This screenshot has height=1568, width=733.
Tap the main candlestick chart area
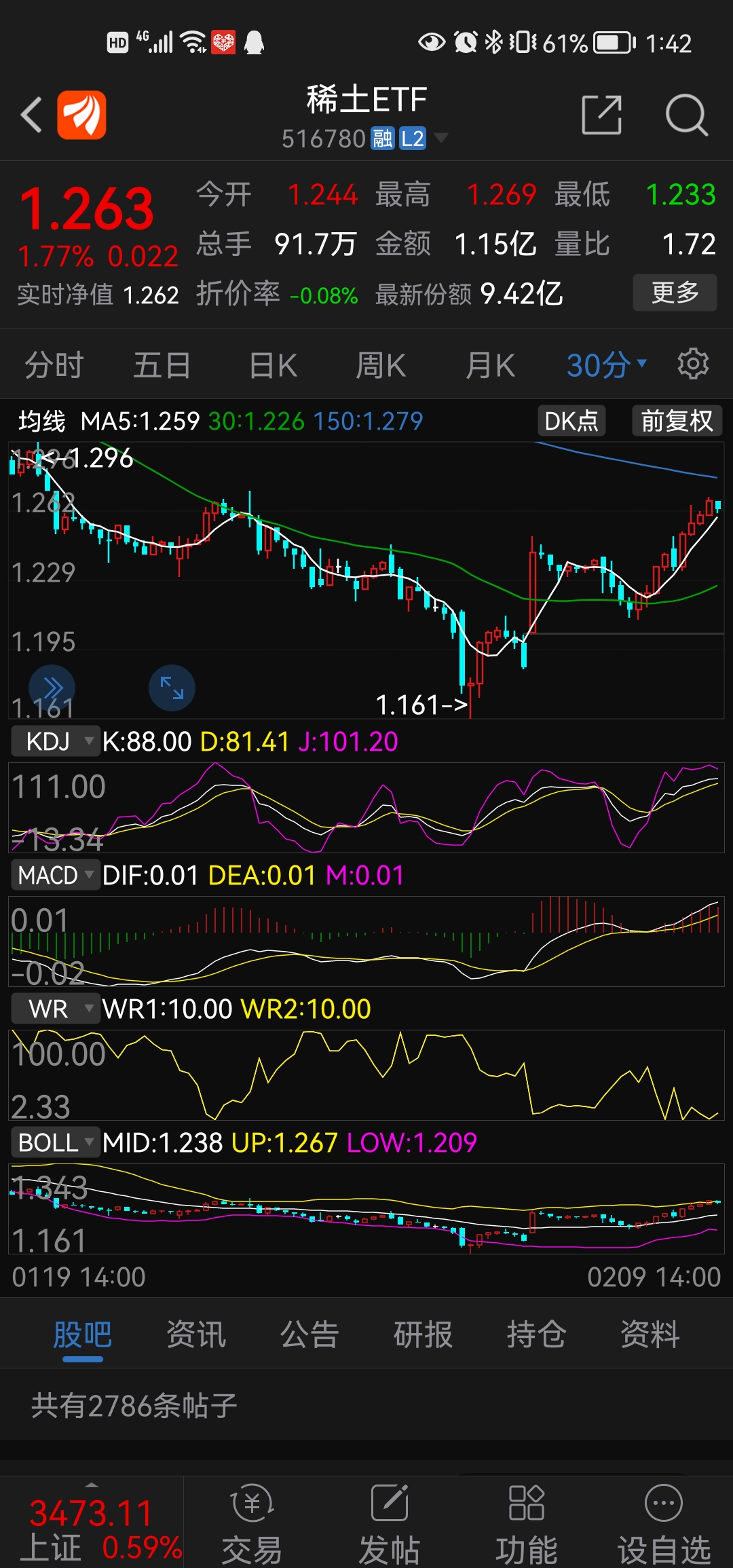pos(366,580)
